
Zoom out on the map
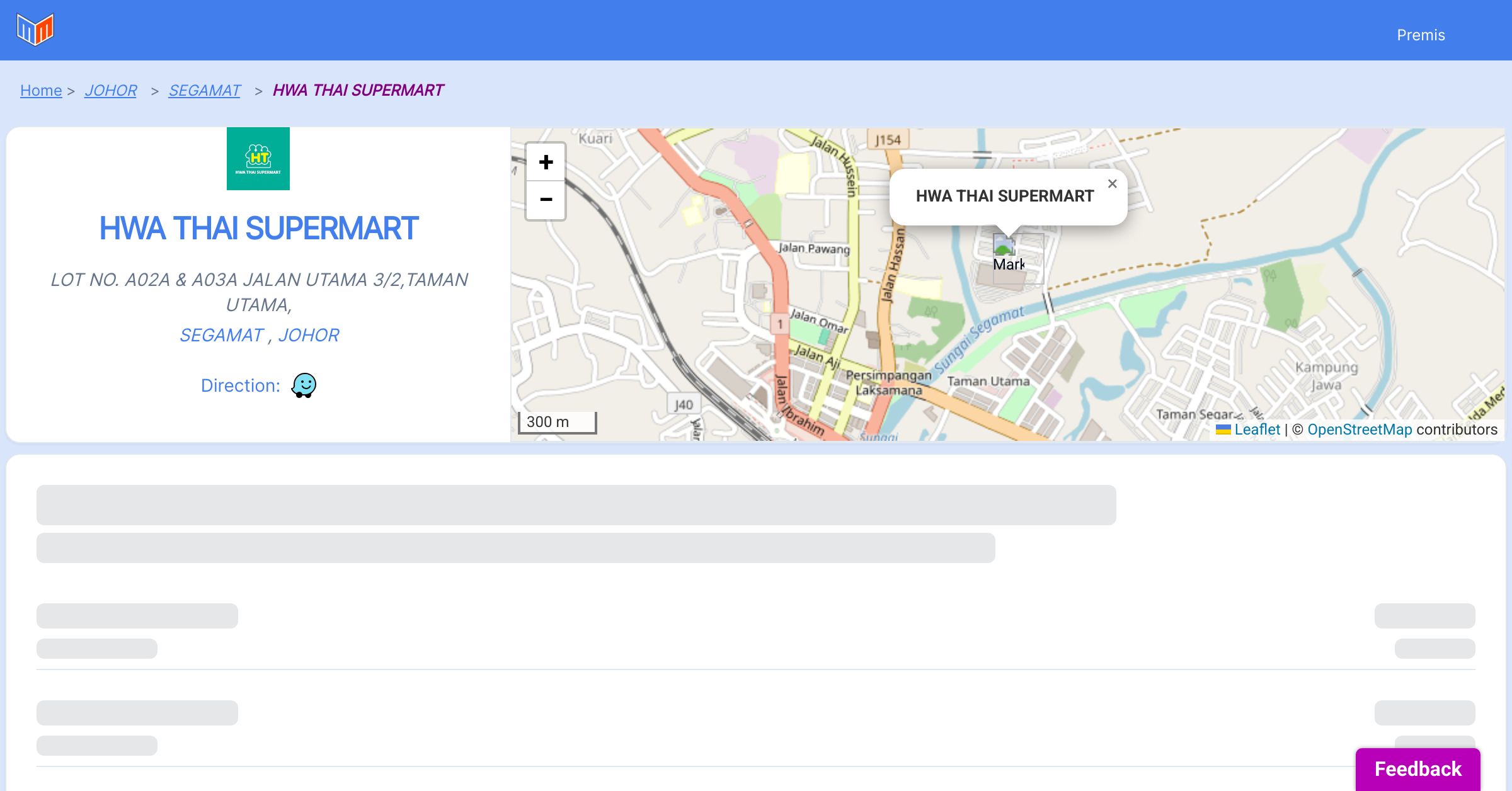pyautogui.click(x=546, y=200)
